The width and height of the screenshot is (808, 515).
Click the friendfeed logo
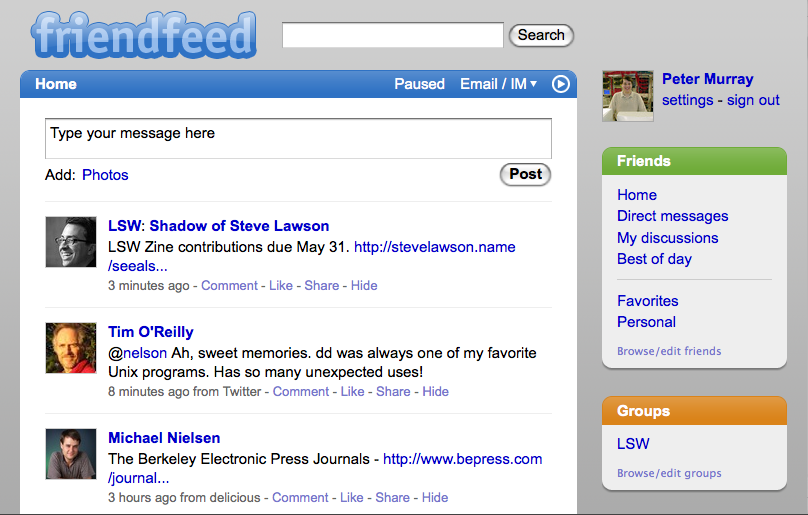coord(144,35)
